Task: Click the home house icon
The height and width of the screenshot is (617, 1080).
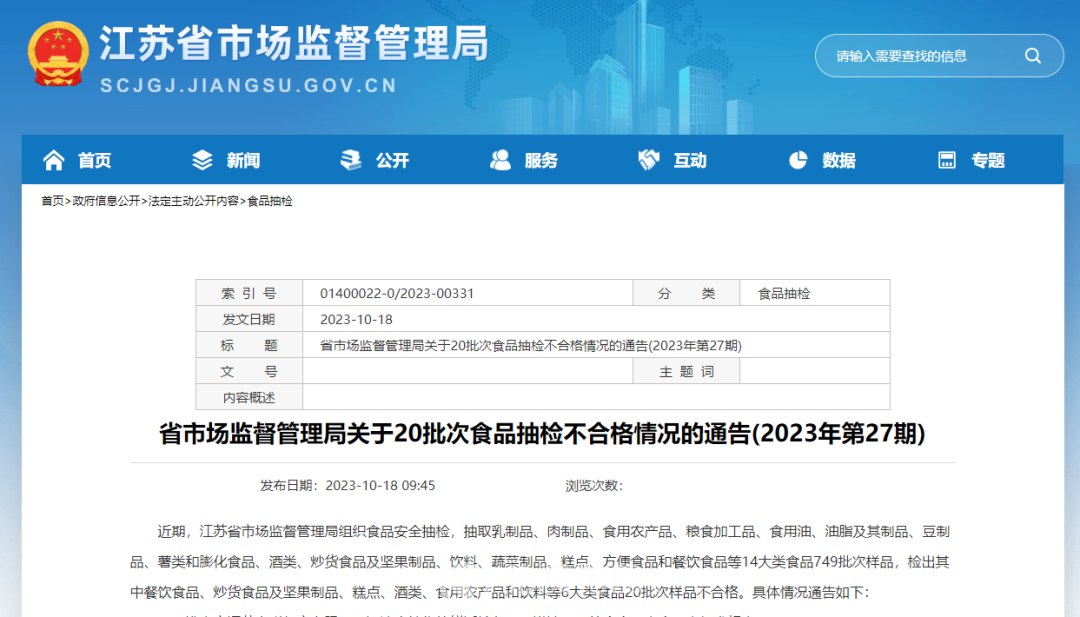Action: tap(54, 160)
